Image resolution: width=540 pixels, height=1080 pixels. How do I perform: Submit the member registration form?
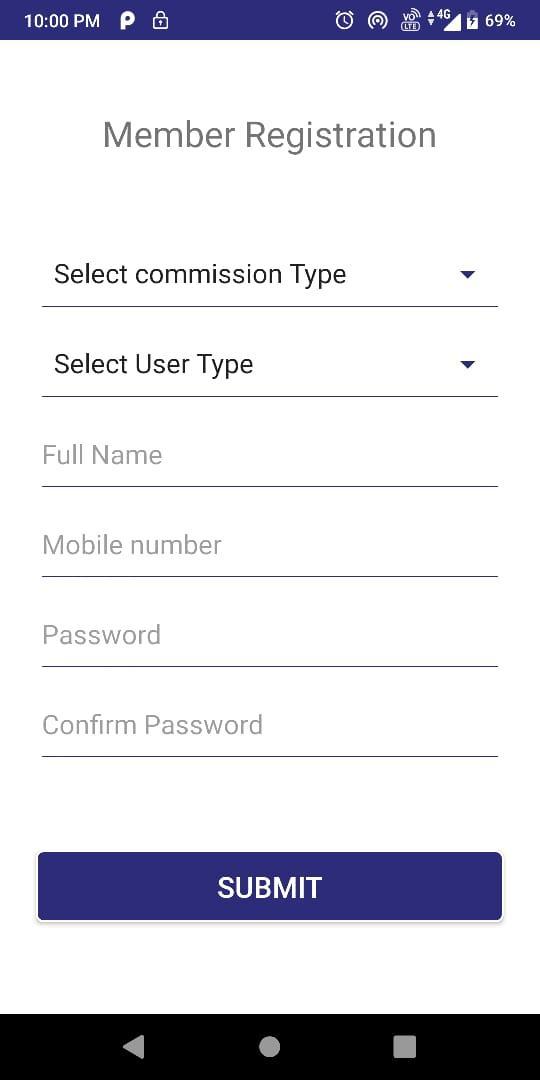coord(270,887)
